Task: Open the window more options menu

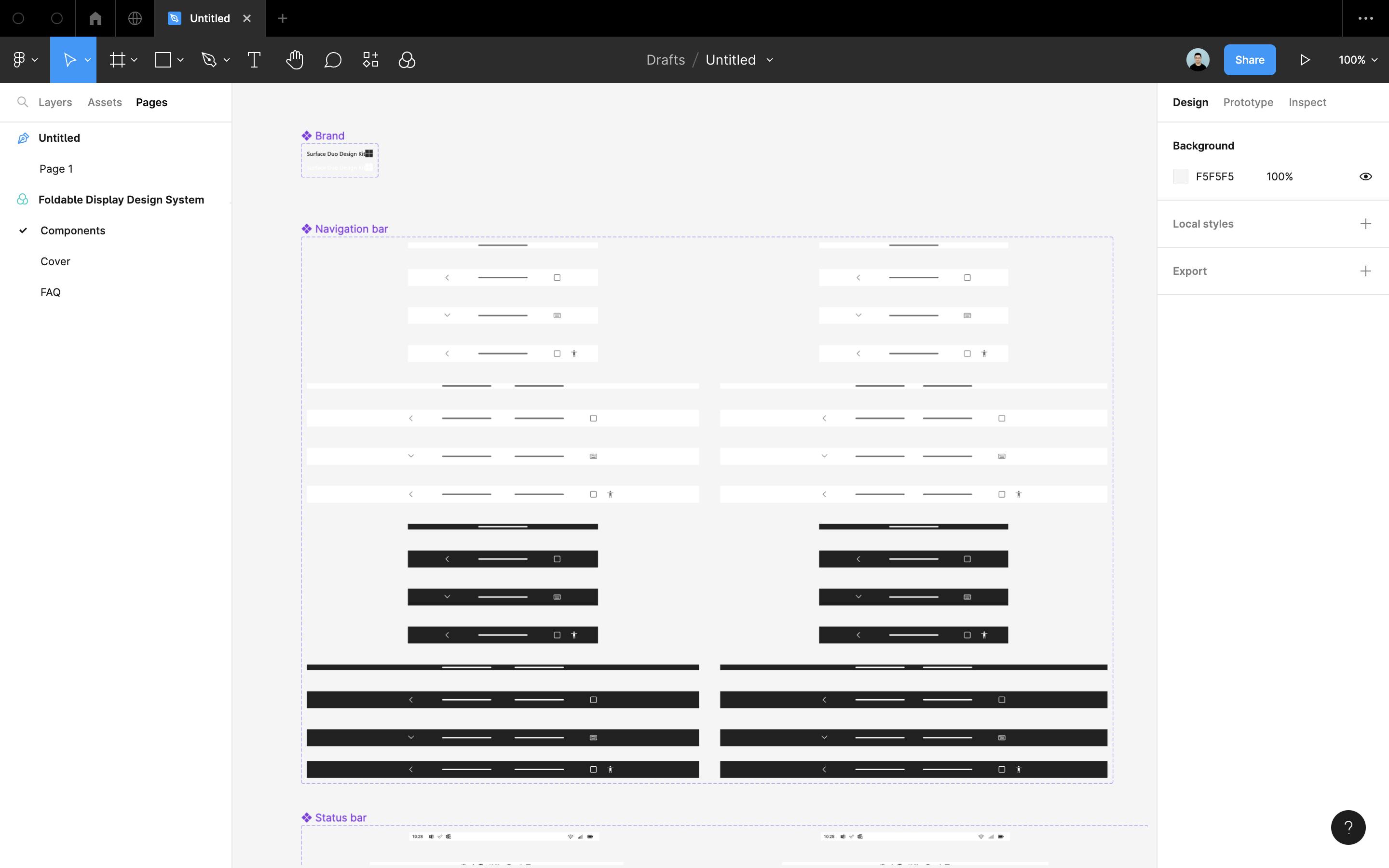Action: pos(1365,18)
